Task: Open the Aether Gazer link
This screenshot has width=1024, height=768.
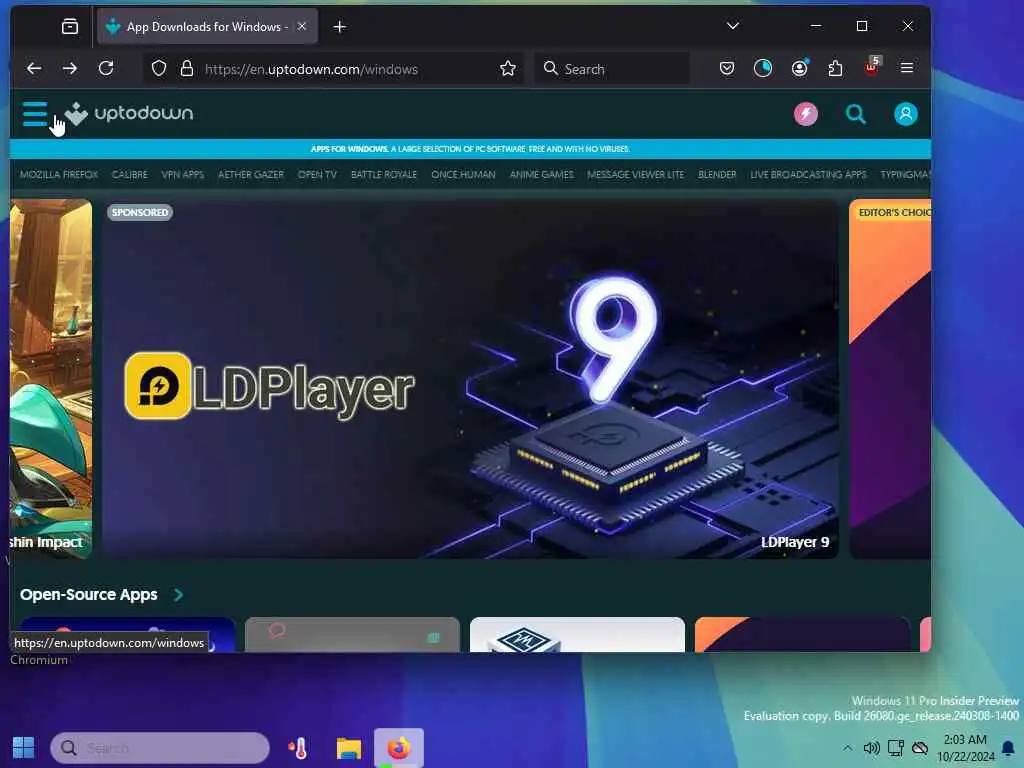Action: (x=251, y=174)
